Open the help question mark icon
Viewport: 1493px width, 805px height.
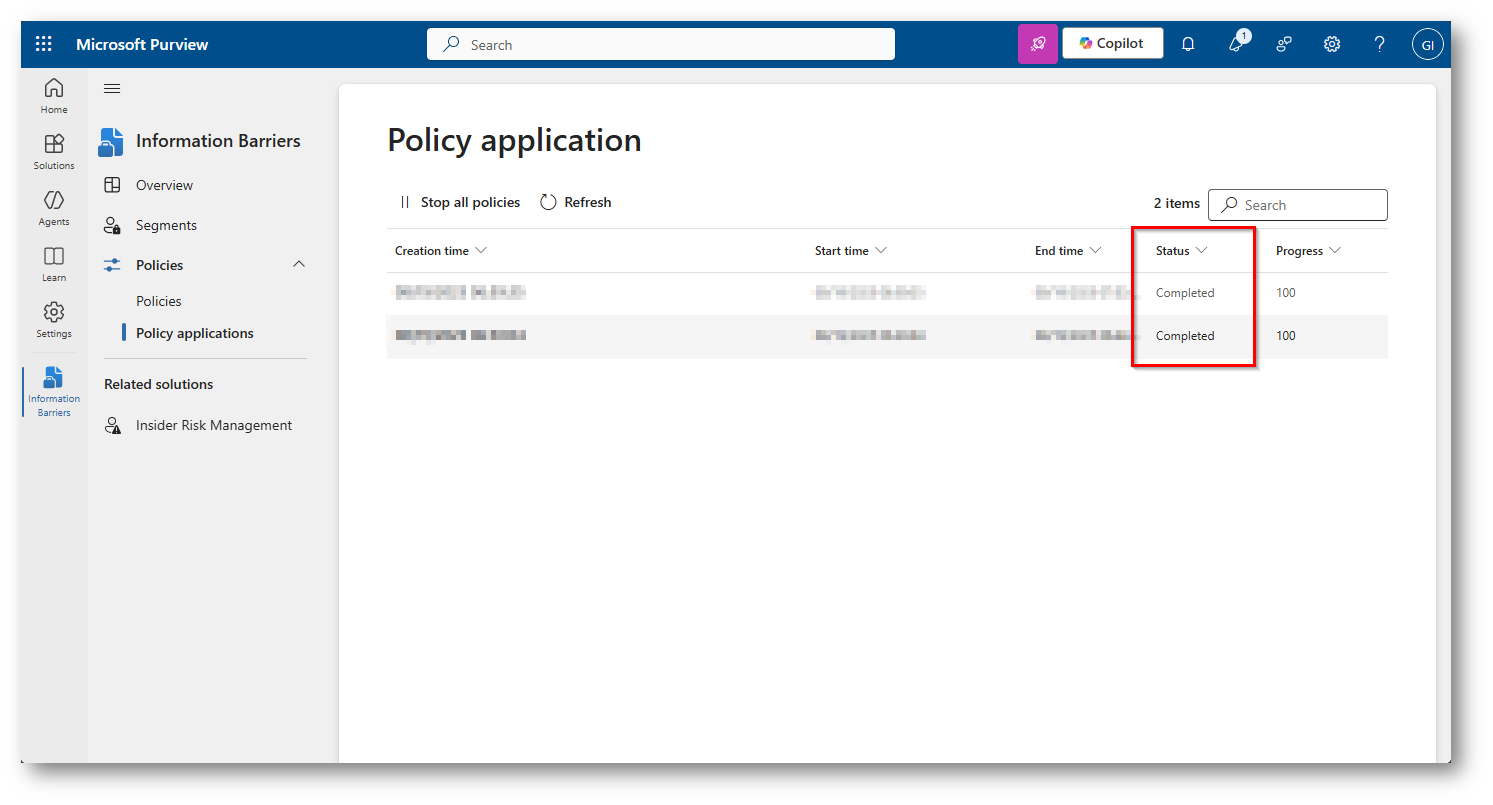coord(1380,44)
